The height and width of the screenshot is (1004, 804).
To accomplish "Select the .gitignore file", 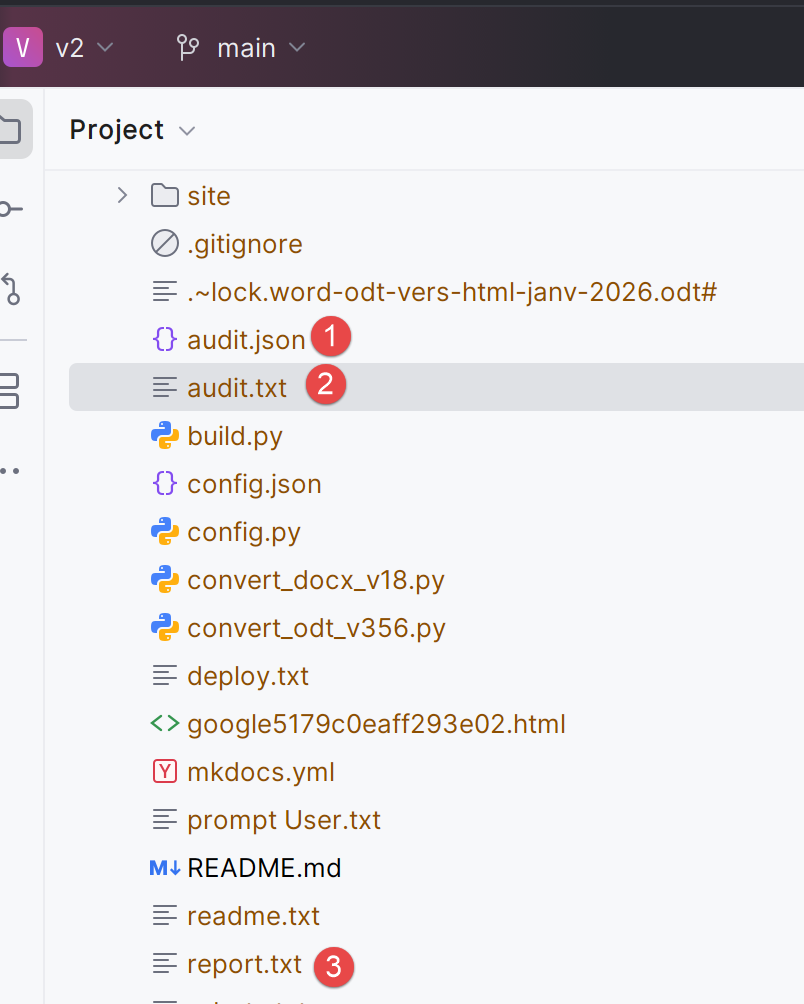I will pos(244,244).
